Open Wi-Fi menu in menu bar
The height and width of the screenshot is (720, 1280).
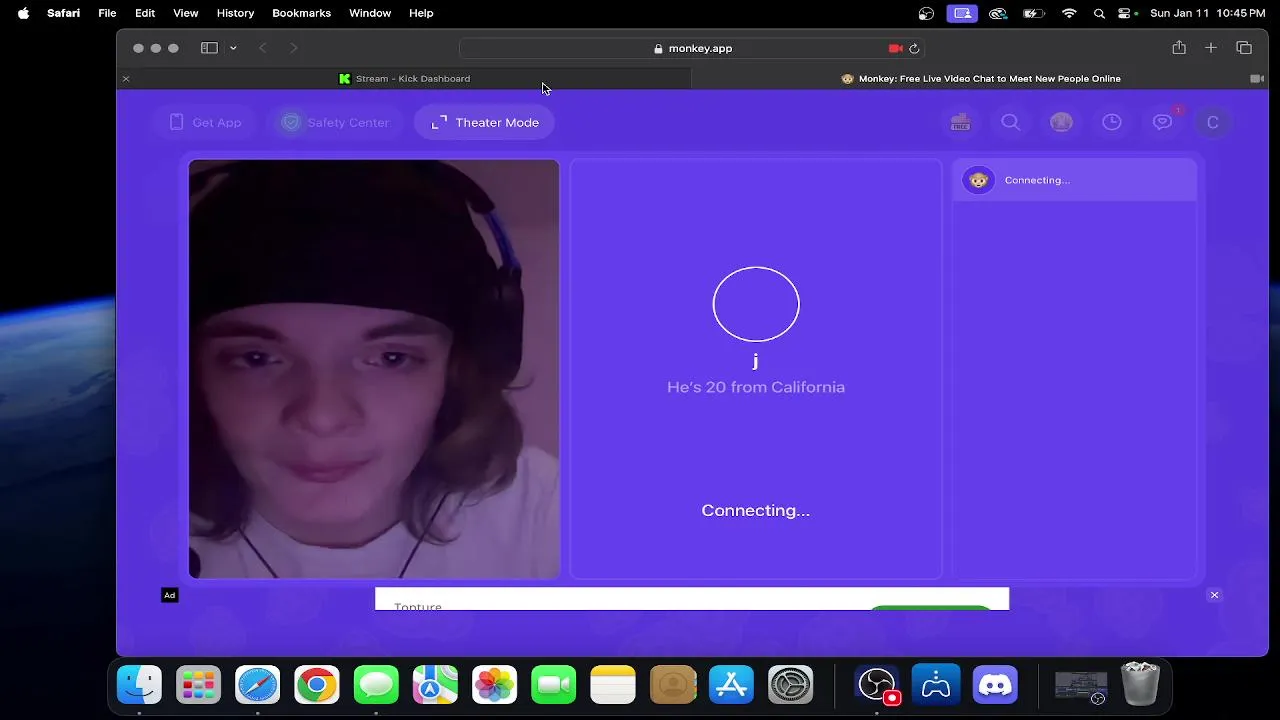1069,13
